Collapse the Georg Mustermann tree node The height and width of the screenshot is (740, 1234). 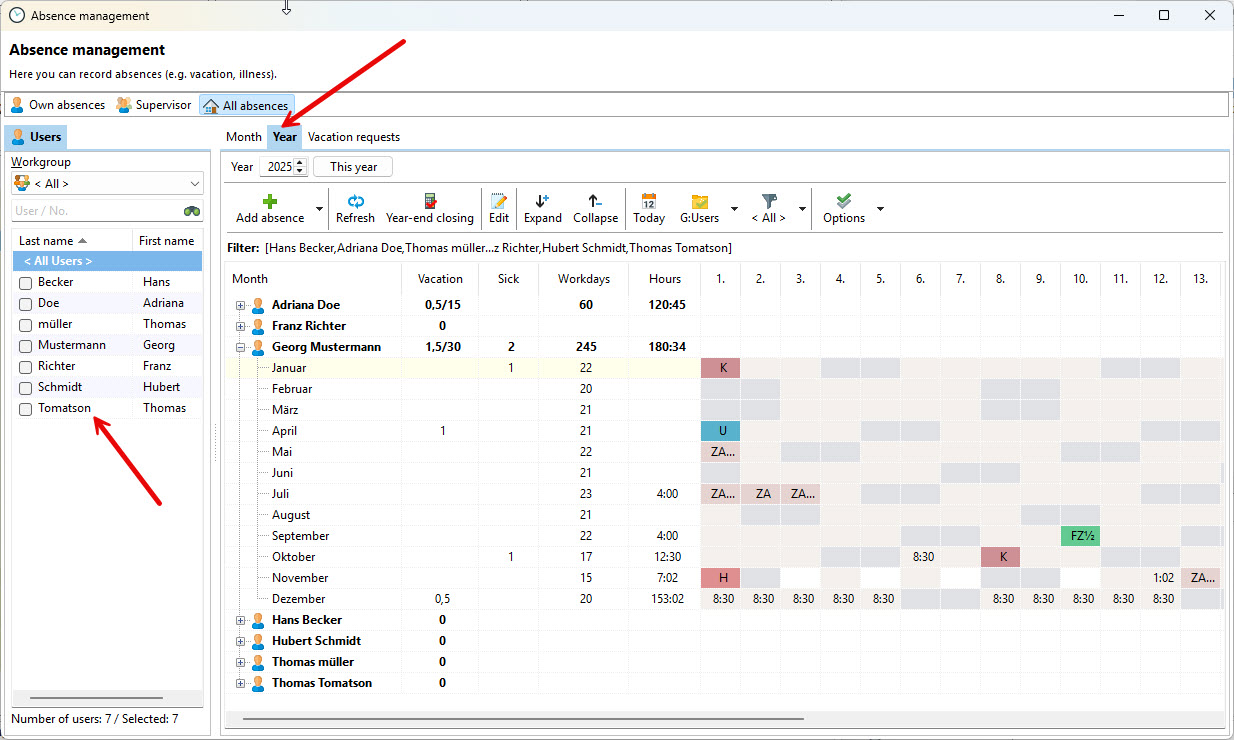[x=240, y=347]
